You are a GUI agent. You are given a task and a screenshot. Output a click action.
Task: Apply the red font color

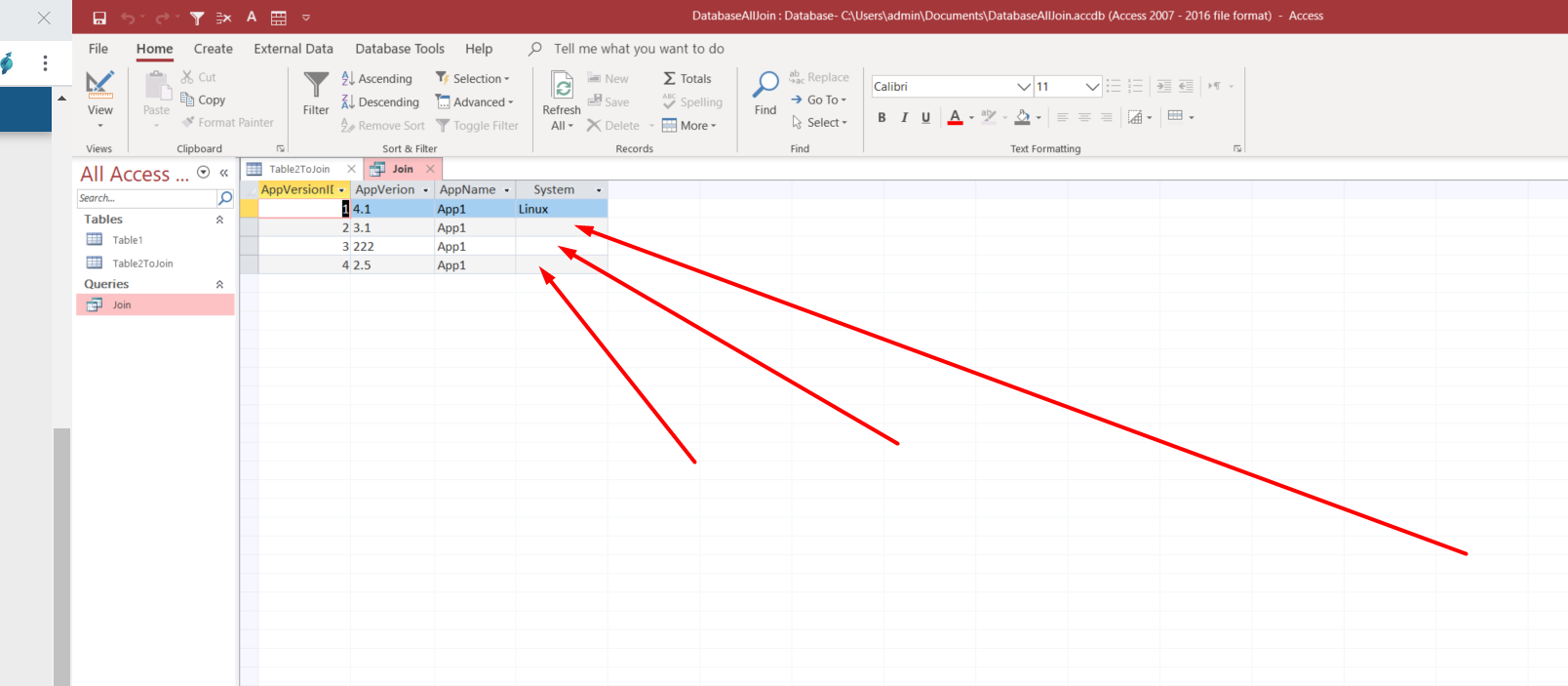click(x=955, y=117)
